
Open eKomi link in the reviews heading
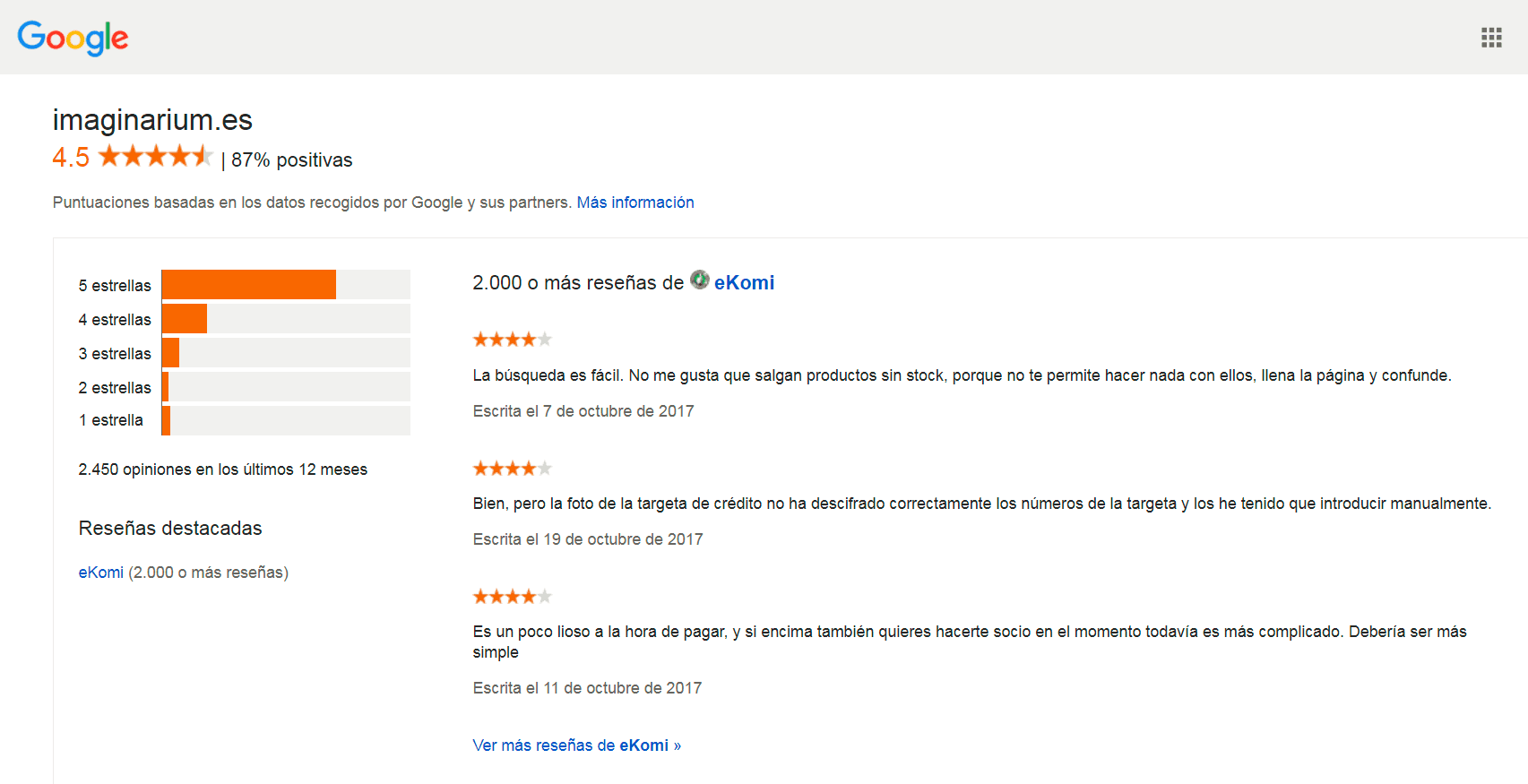click(x=744, y=282)
